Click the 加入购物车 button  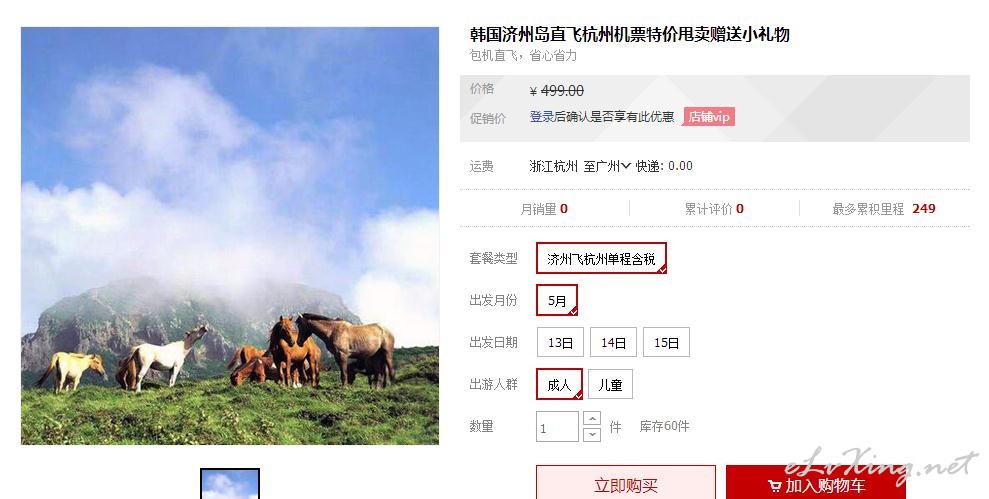coord(816,483)
